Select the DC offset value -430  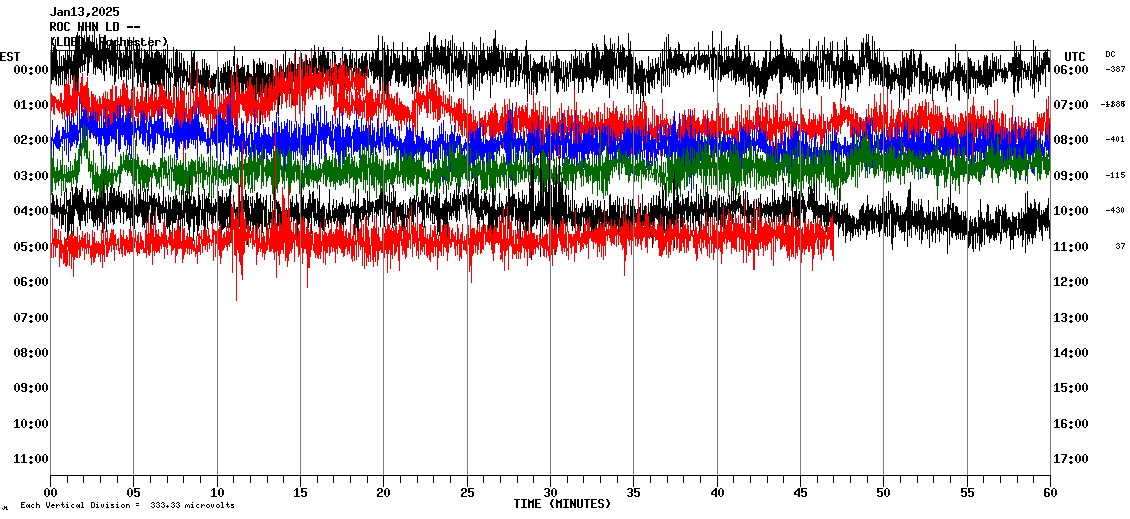pos(1116,210)
